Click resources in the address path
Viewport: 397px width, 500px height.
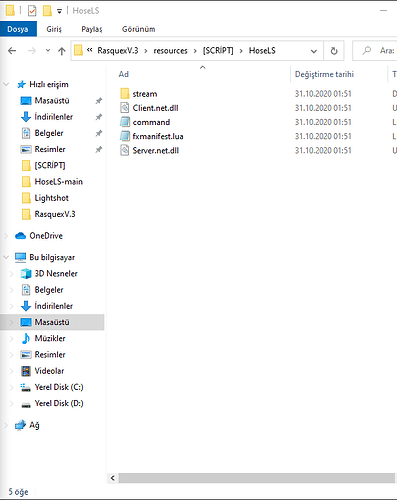click(170, 51)
